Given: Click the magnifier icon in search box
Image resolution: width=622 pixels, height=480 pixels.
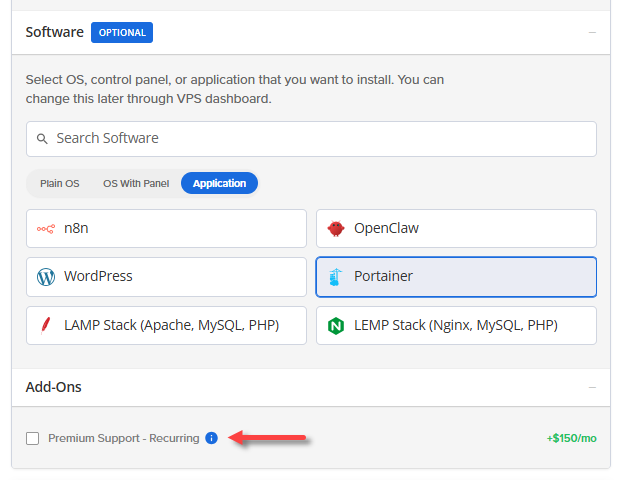Looking at the screenshot, I should (x=42, y=139).
